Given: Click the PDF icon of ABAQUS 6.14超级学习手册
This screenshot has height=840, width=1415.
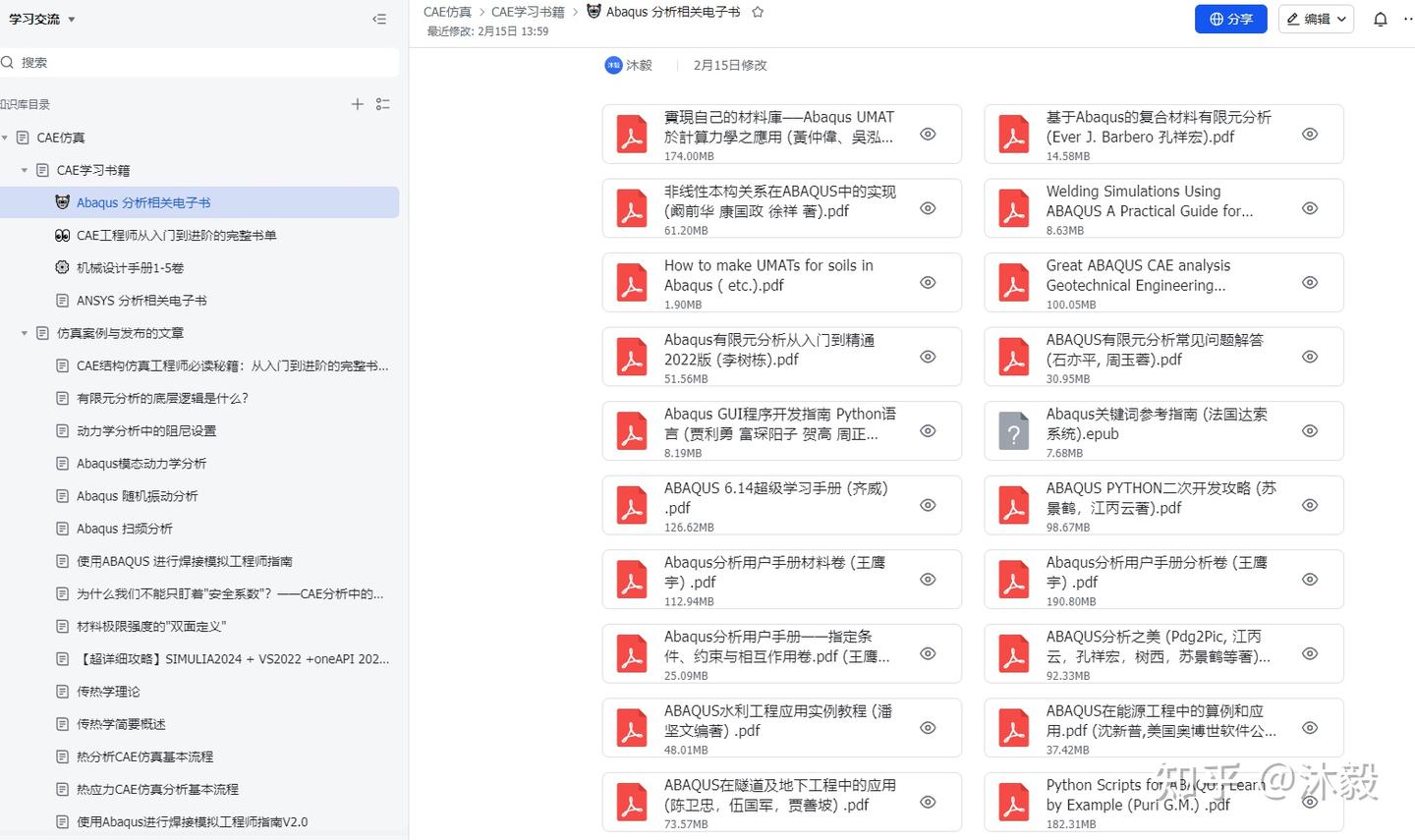Looking at the screenshot, I should click(x=631, y=506).
